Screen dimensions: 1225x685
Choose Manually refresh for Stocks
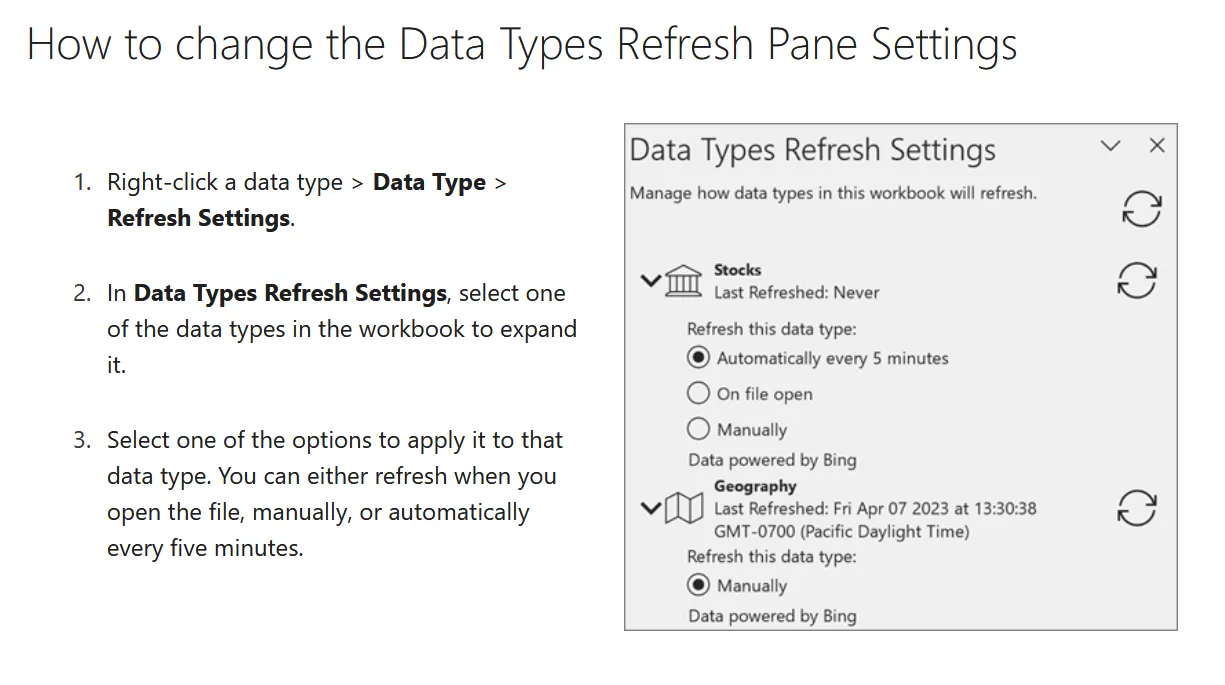[x=699, y=430]
